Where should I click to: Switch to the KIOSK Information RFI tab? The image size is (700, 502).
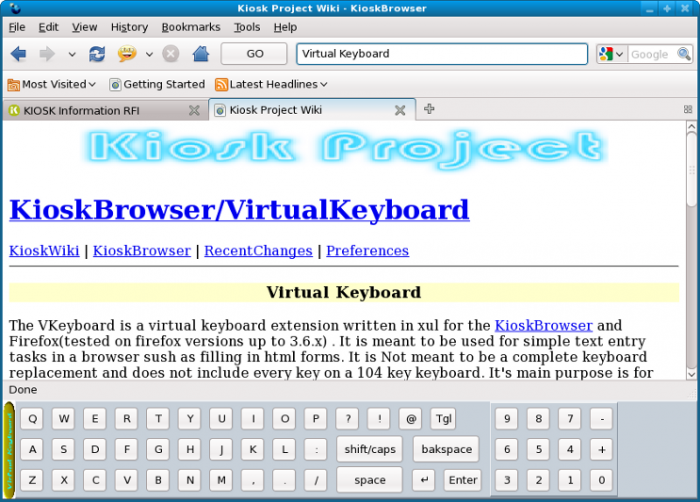98,110
